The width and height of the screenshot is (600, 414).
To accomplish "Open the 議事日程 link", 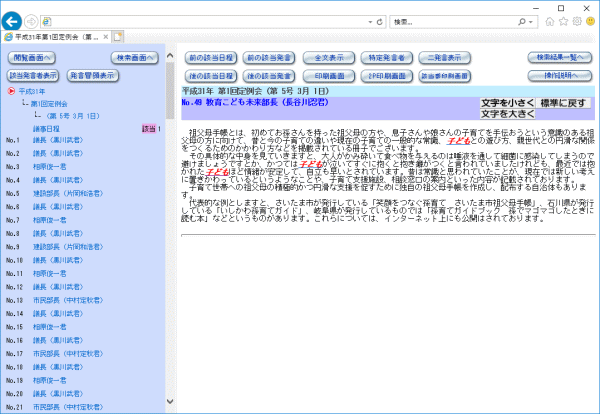I will [46, 129].
